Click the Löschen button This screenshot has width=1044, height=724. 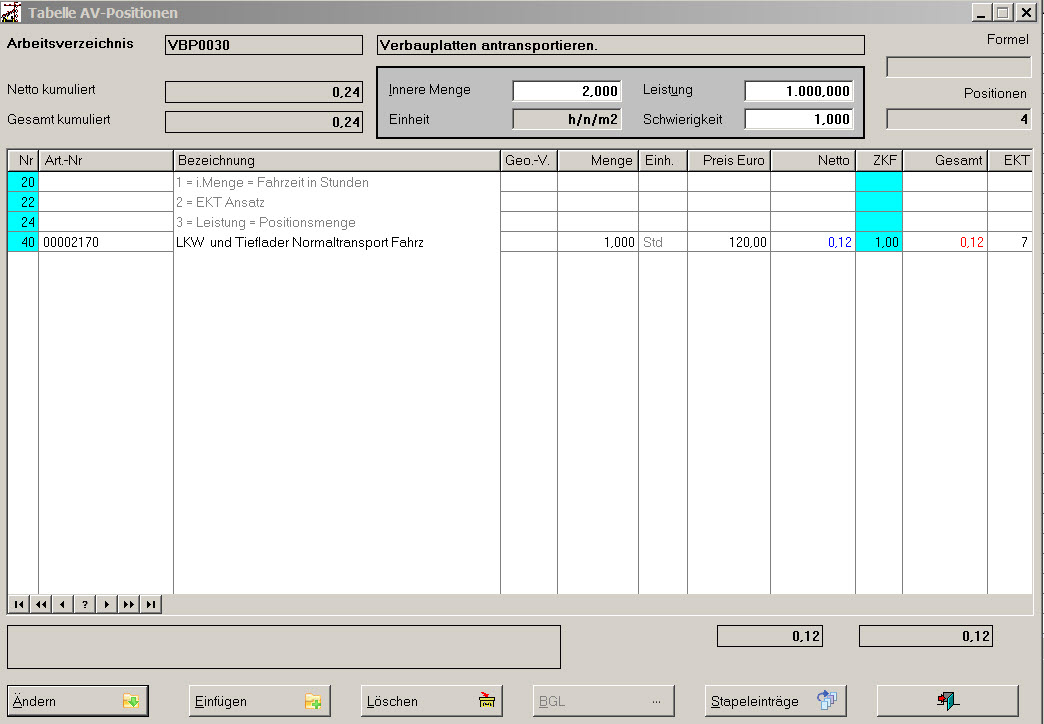tap(431, 701)
